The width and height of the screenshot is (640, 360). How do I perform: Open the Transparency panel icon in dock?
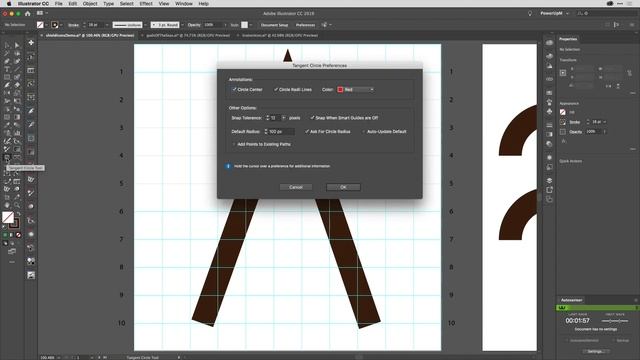click(549, 144)
